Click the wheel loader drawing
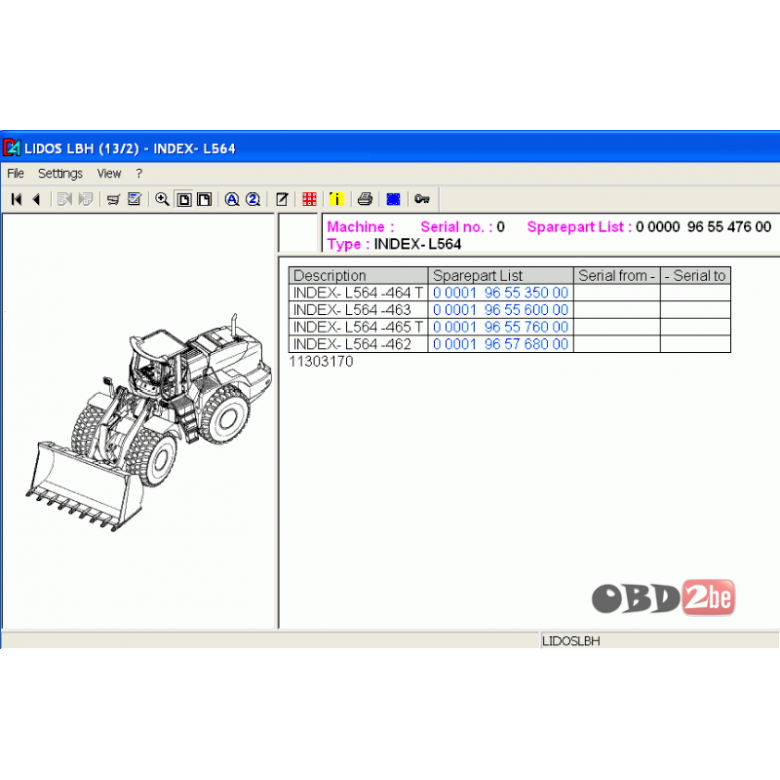The image size is (780, 780). click(x=149, y=422)
